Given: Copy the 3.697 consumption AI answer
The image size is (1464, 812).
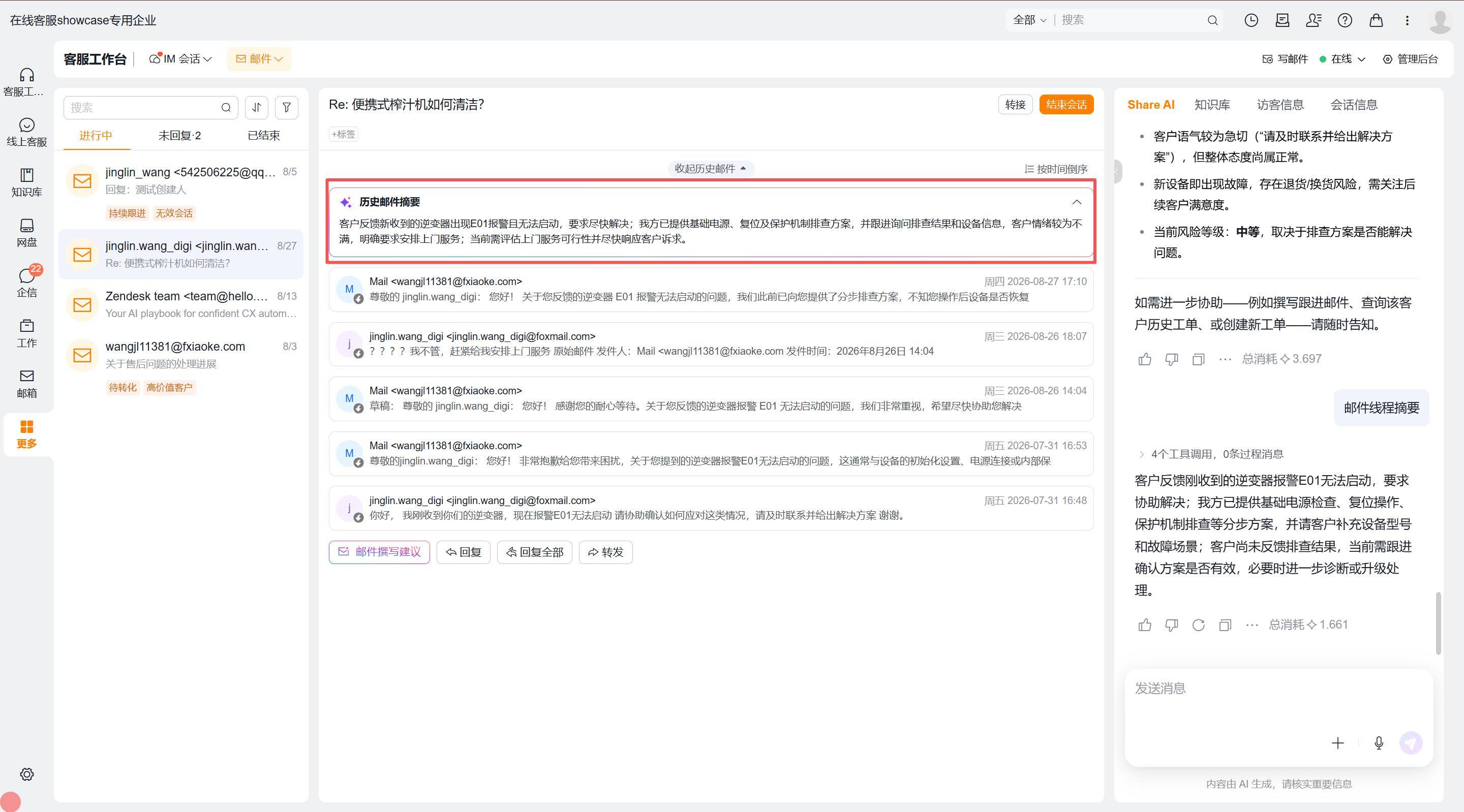Looking at the screenshot, I should [x=1198, y=359].
